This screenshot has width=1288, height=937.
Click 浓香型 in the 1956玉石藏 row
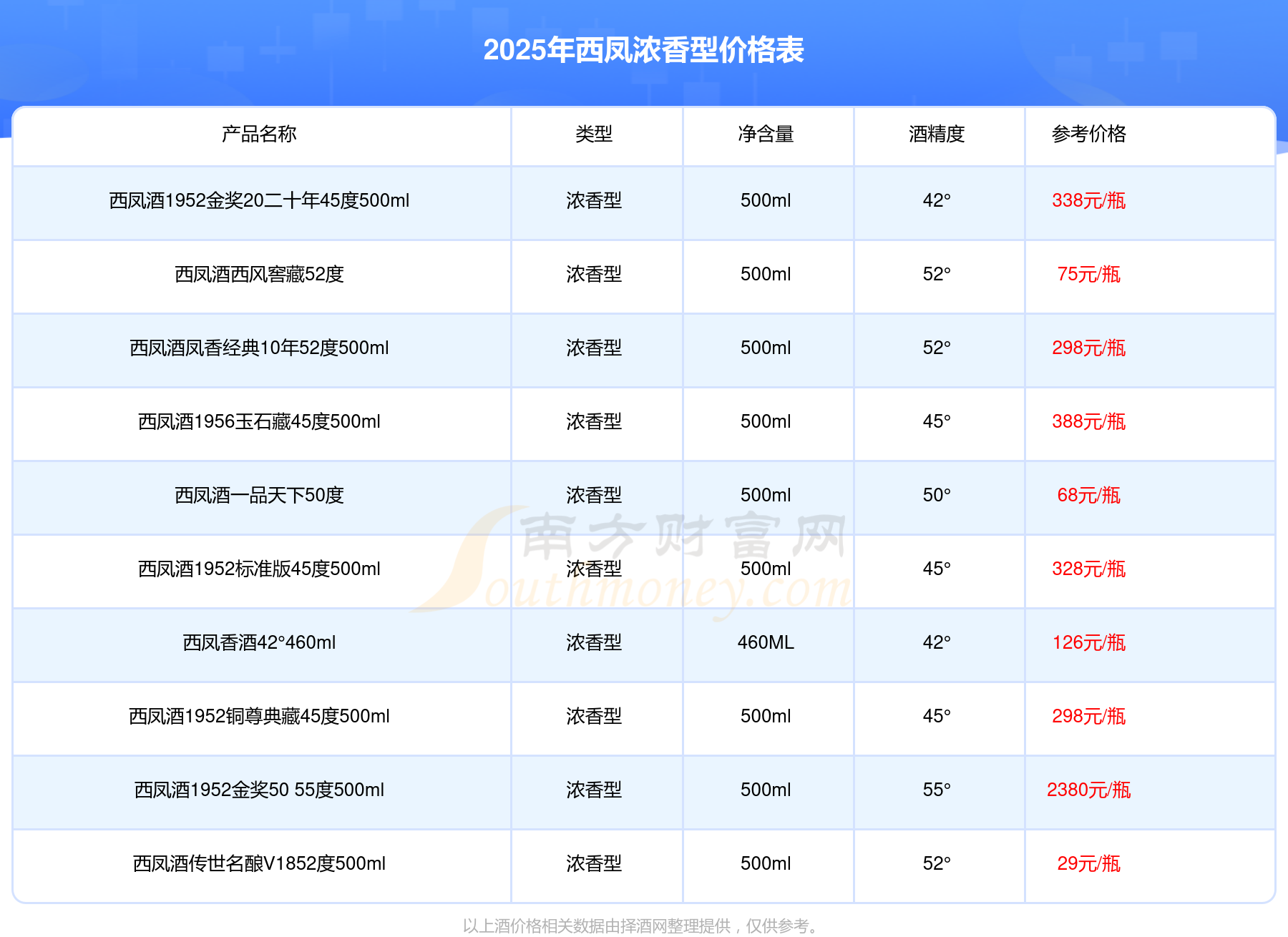[594, 421]
